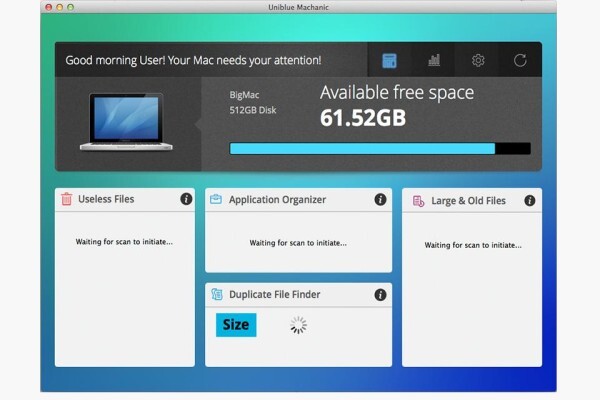Open the statistics bar chart icon
The image size is (600, 400).
point(434,60)
